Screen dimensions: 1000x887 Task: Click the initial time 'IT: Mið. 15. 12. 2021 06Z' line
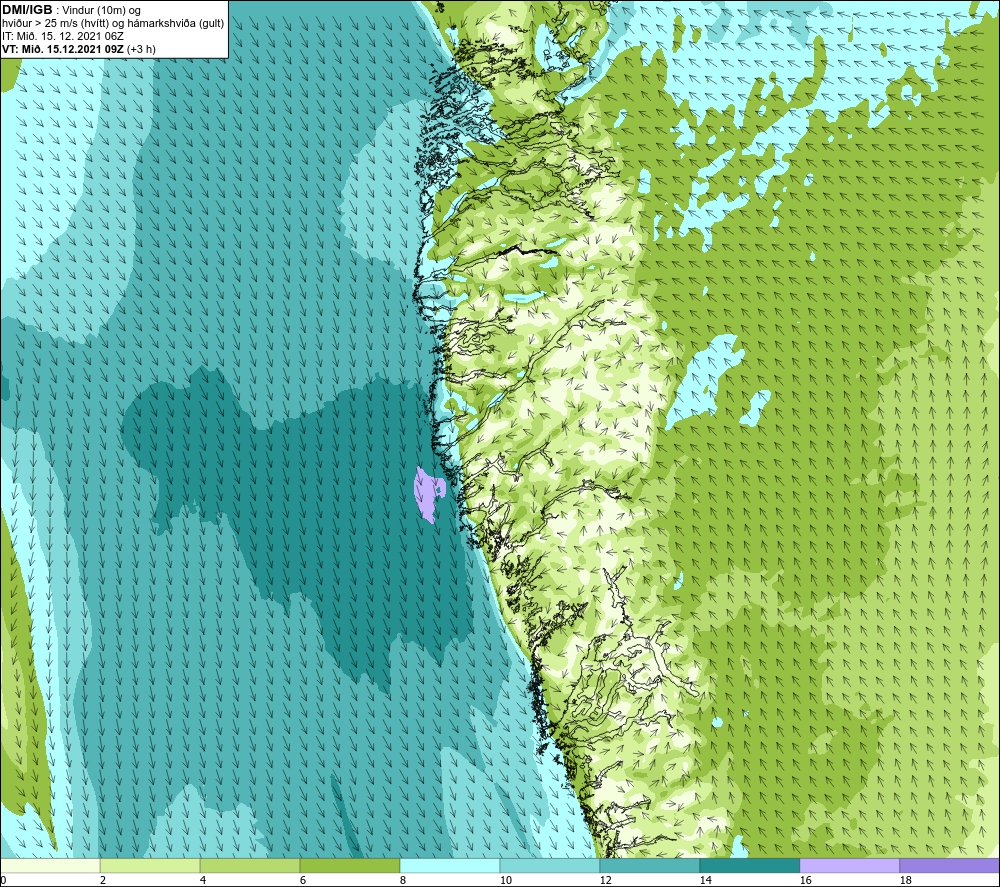tap(62, 36)
